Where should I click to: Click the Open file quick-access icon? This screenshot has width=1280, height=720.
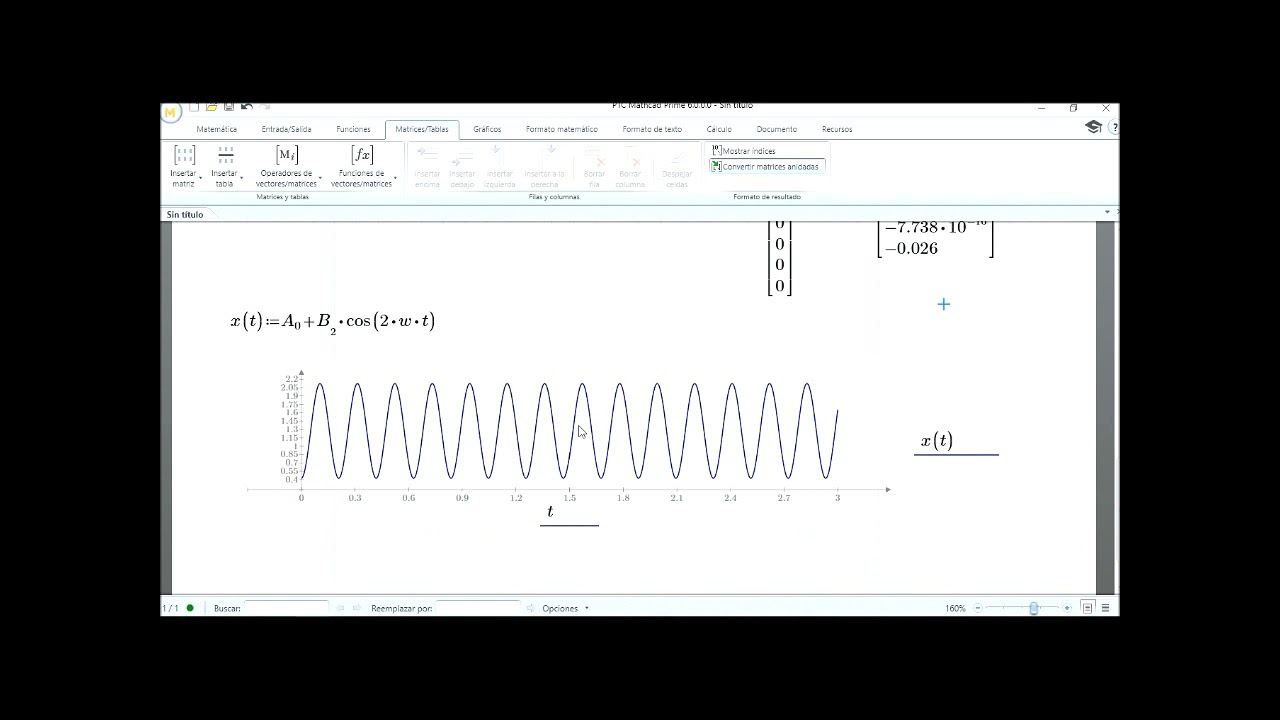point(212,106)
